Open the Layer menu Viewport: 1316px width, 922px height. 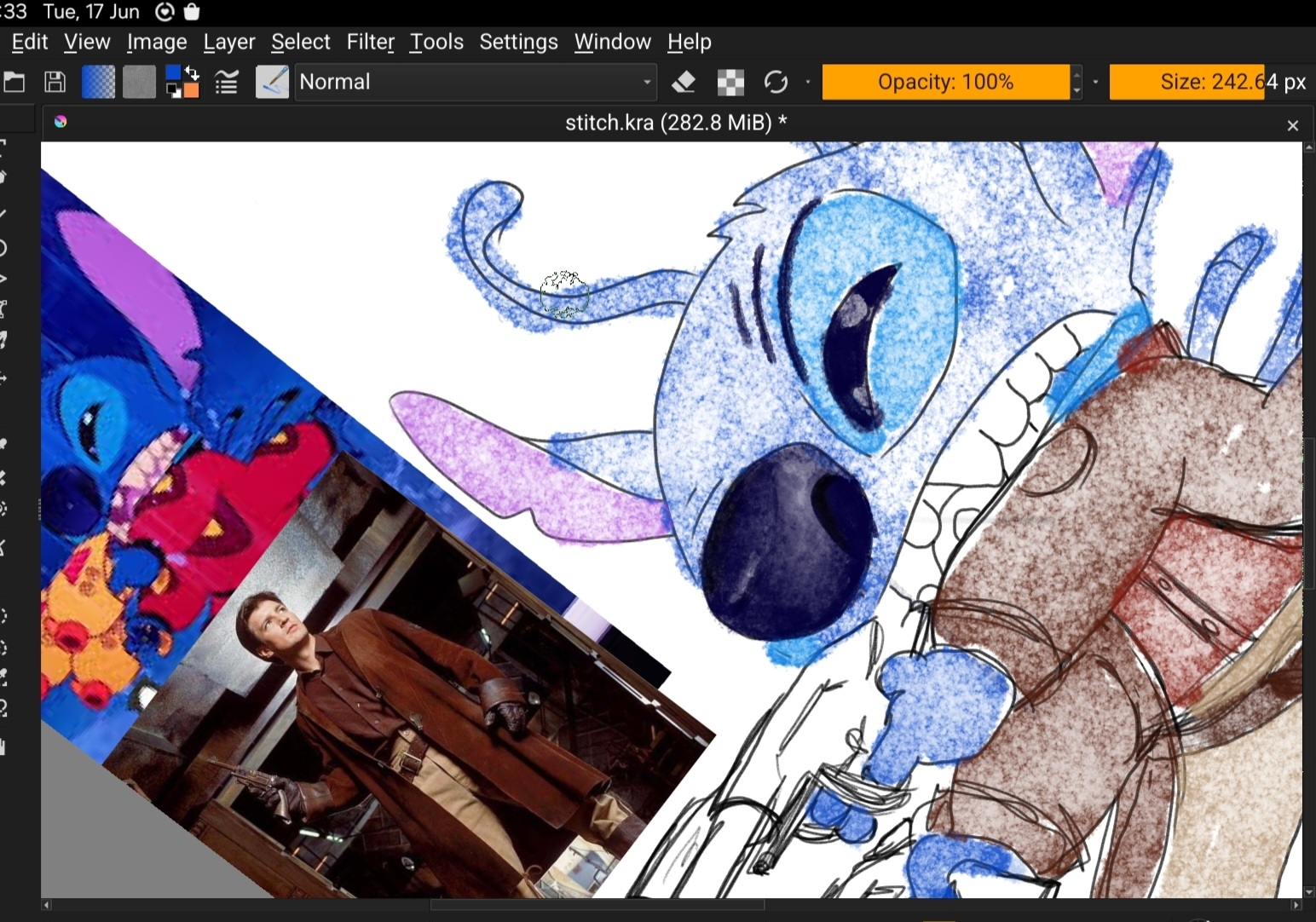[228, 42]
